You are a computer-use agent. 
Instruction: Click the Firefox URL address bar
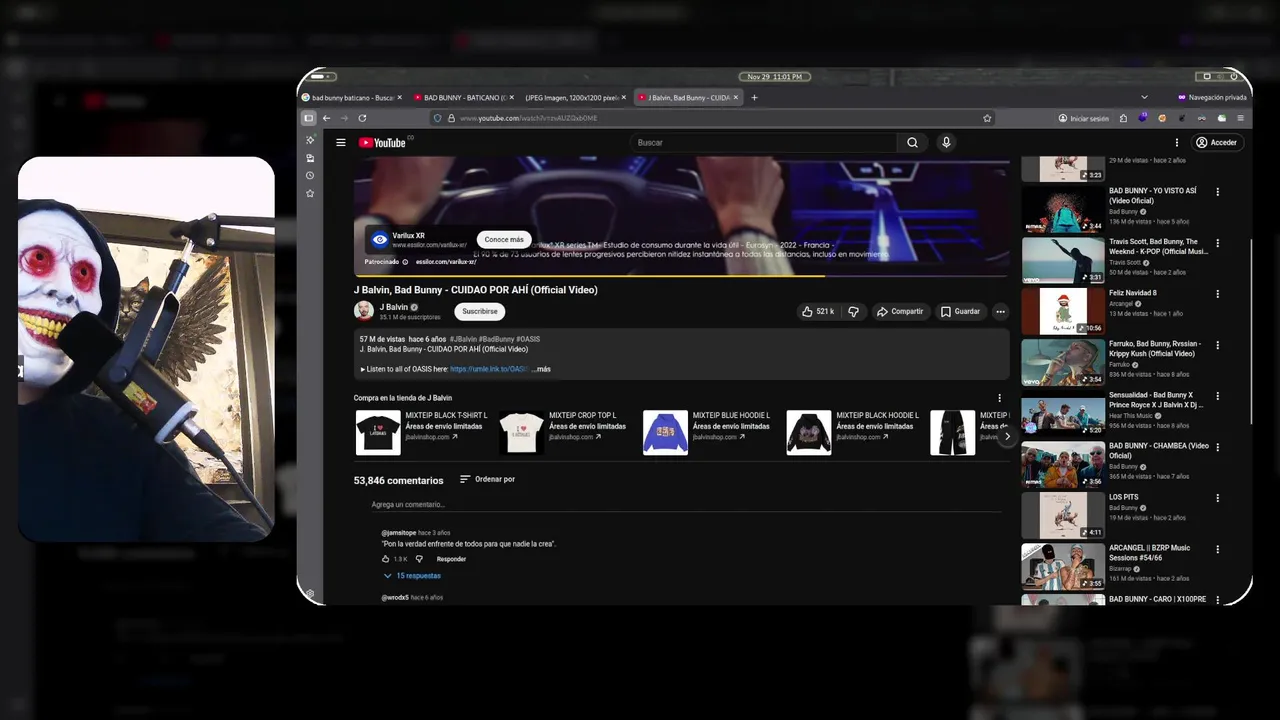[x=712, y=118]
